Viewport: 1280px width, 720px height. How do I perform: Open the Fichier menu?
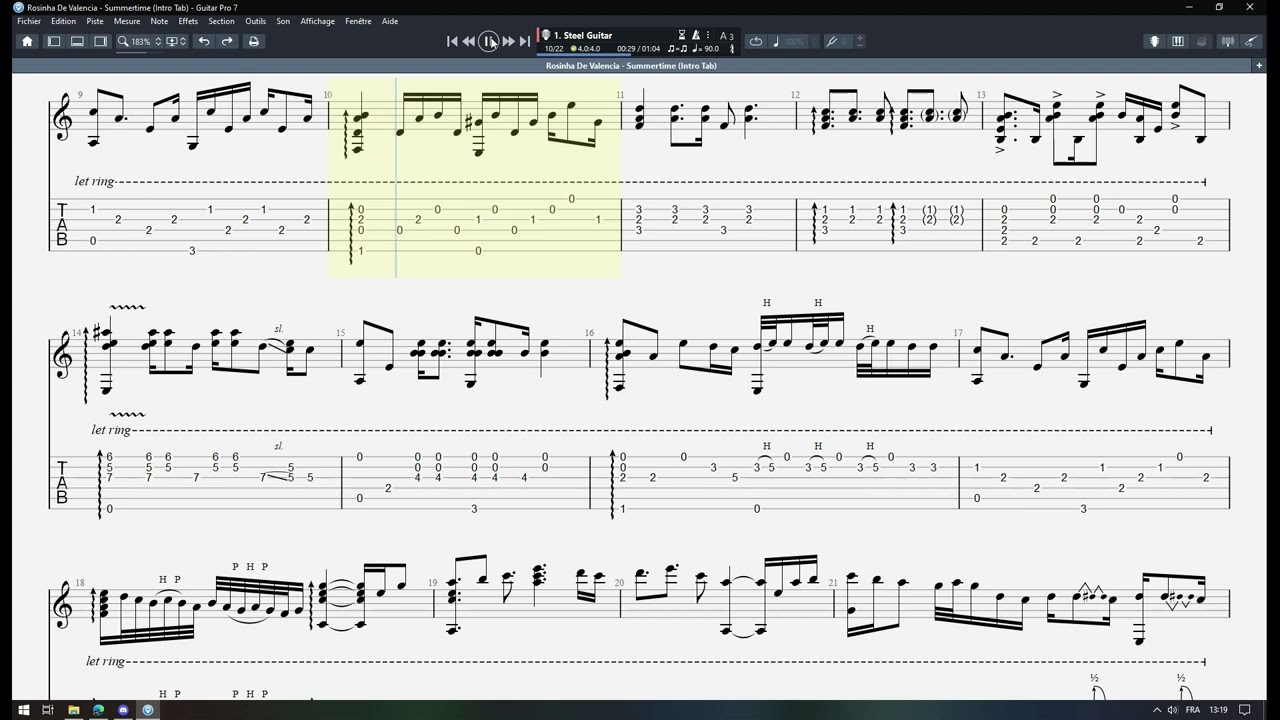(29, 21)
